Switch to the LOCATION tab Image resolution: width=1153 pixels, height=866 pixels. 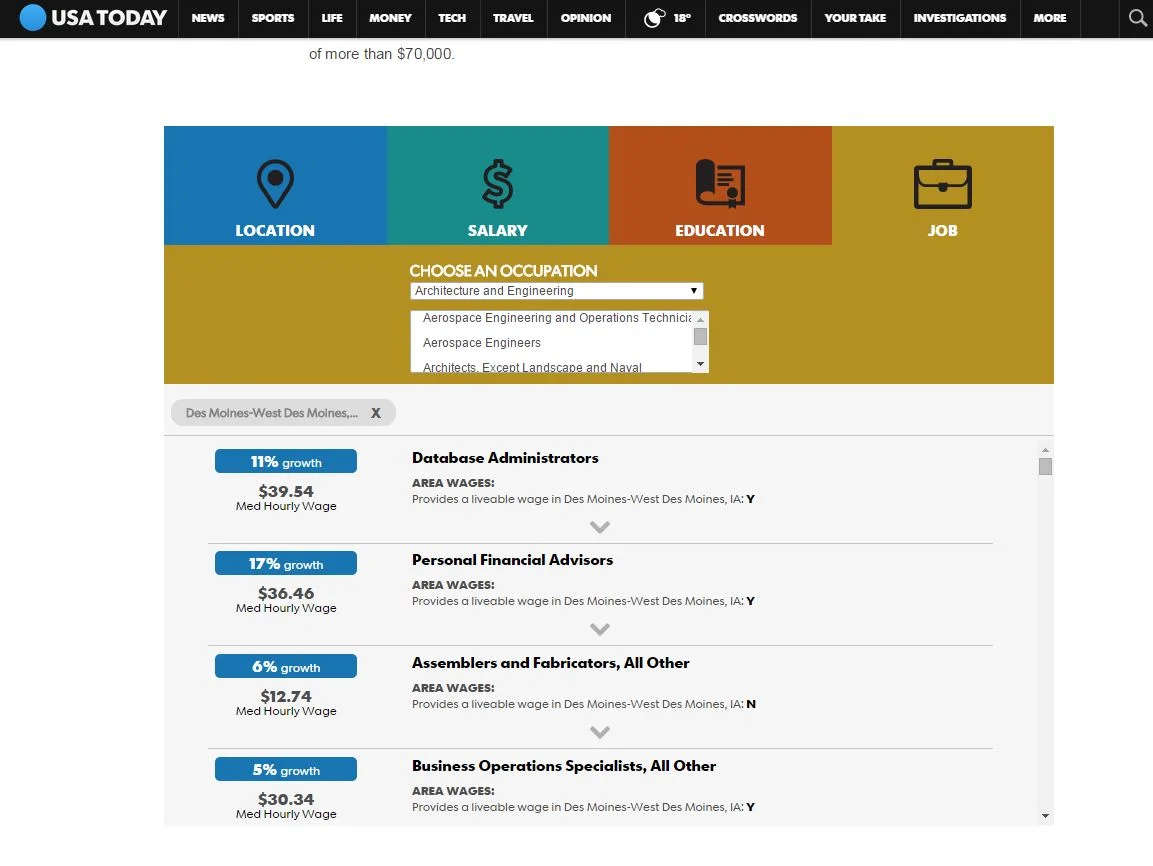[x=275, y=185]
